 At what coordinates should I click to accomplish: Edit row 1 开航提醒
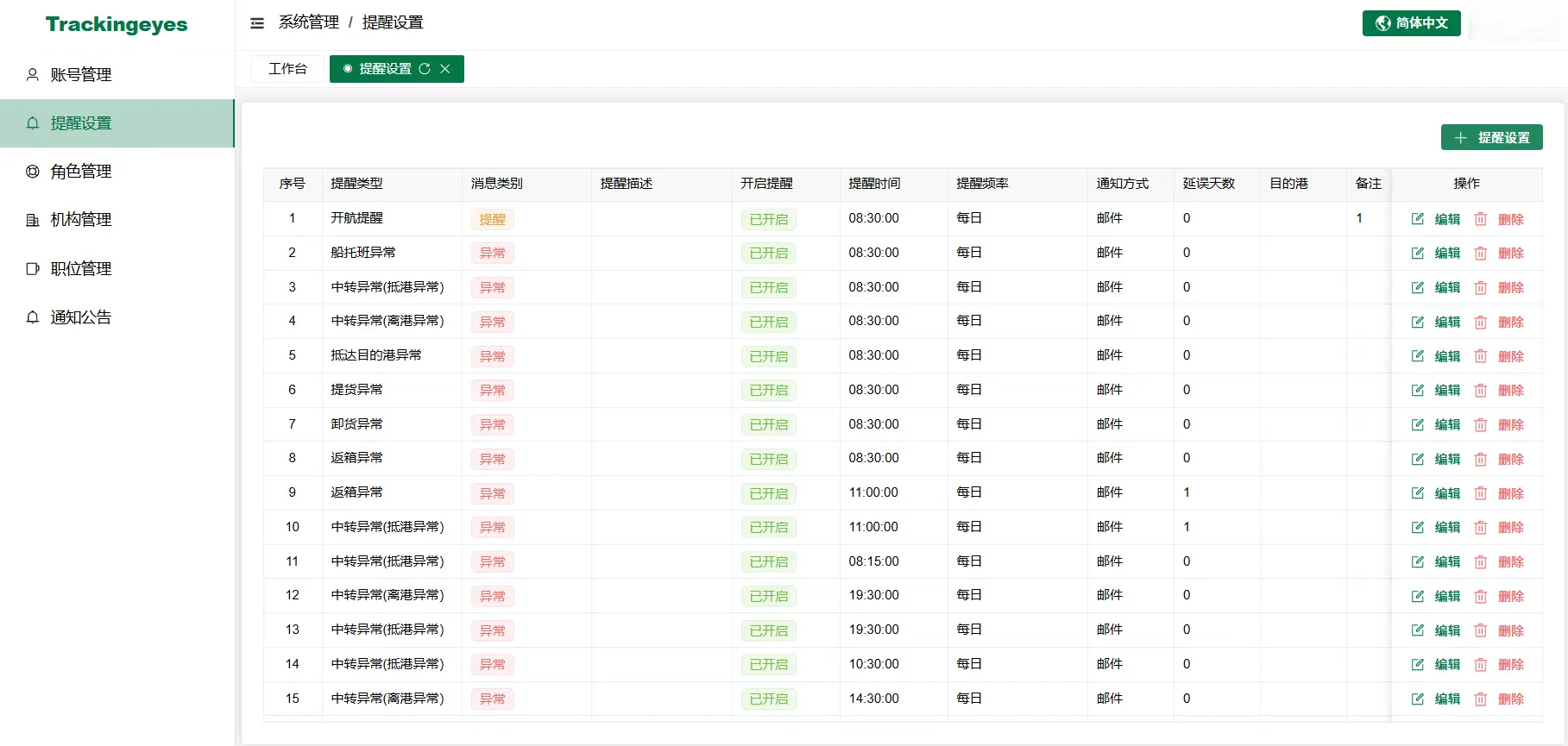(x=1436, y=219)
